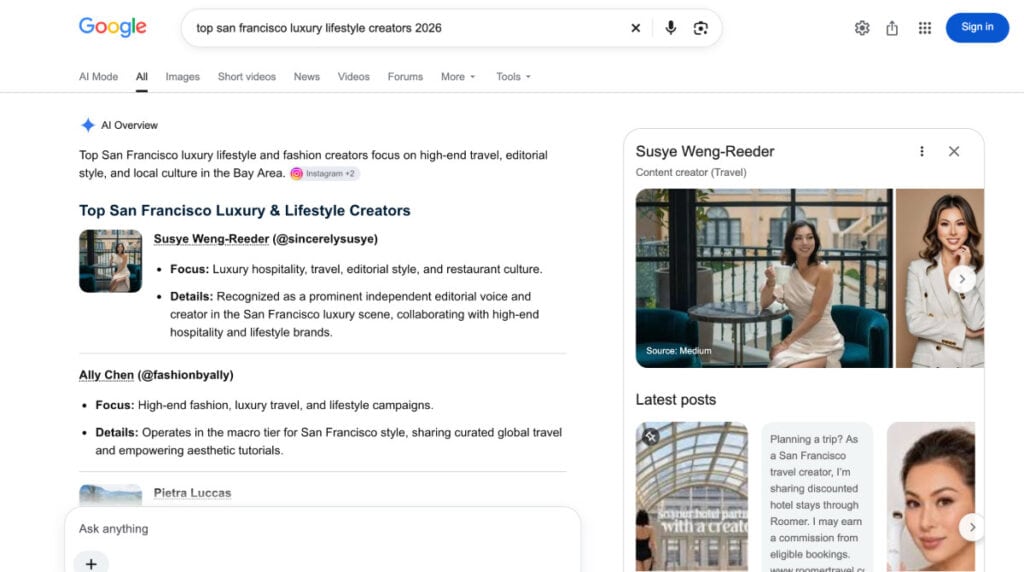Click the 'AI Overview' label
The height and width of the screenshot is (572, 1024).
click(129, 125)
